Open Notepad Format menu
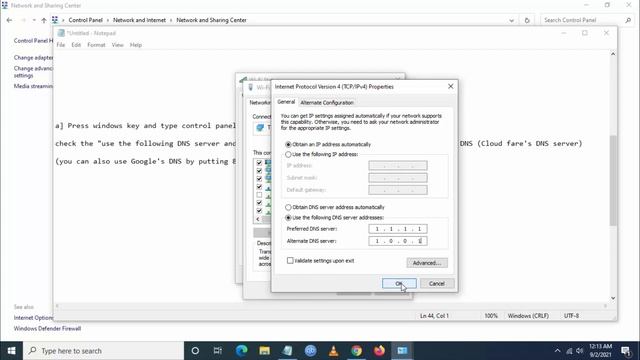Image resolution: width=640 pixels, height=360 pixels. pyautogui.click(x=96, y=45)
